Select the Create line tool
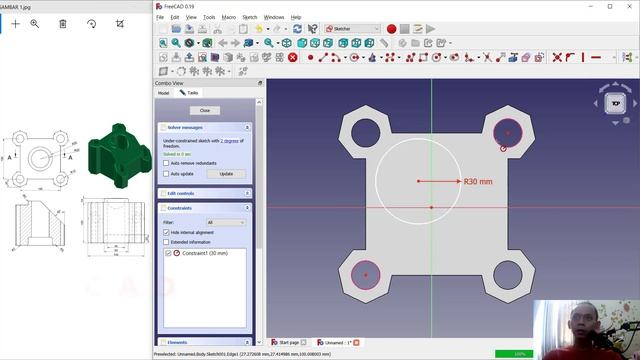Image resolution: width=640 pixels, height=360 pixels. pos(323,58)
